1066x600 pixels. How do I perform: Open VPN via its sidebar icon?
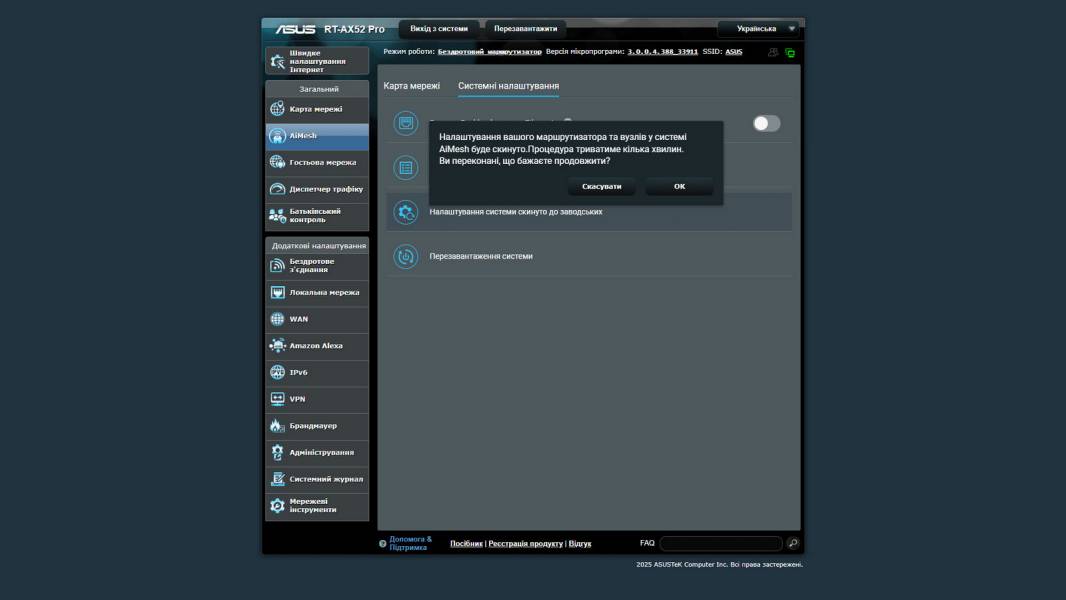[x=277, y=399]
